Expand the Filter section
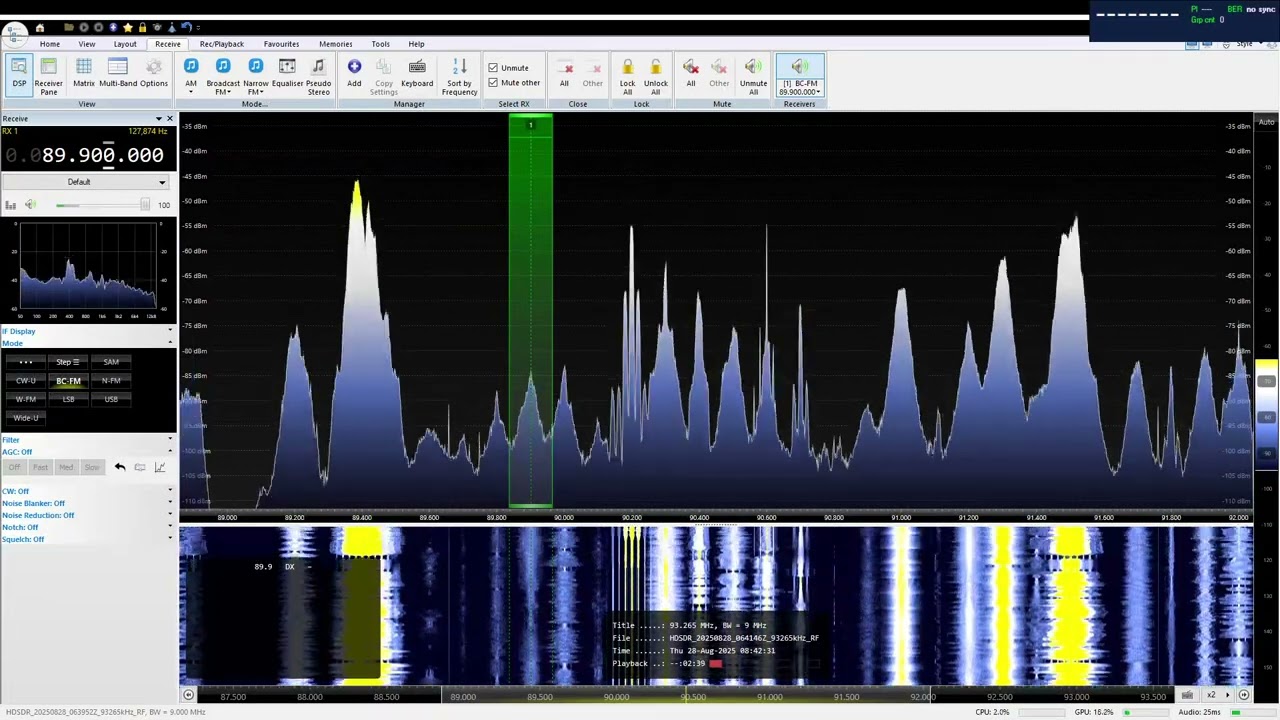This screenshot has width=1280, height=720. click(88, 440)
